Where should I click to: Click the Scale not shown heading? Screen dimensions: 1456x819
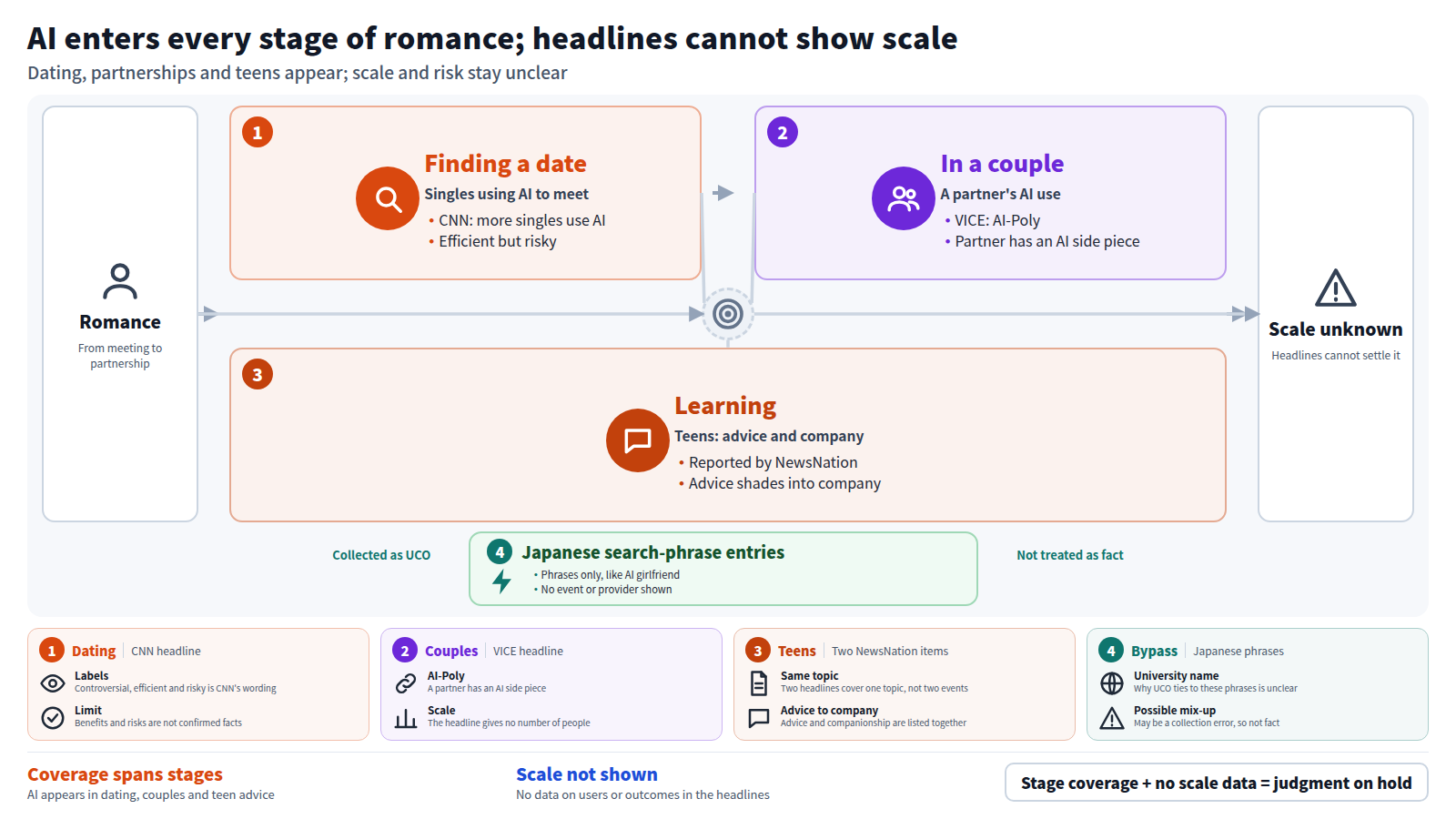[x=587, y=774]
